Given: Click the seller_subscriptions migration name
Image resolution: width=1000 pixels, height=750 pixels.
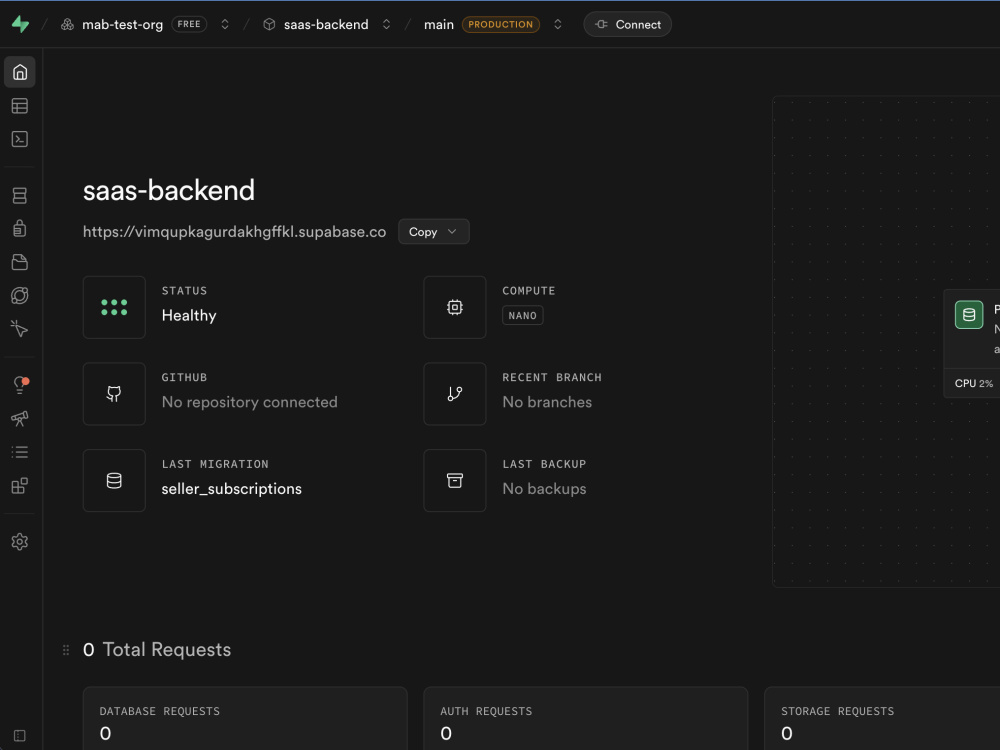Looking at the screenshot, I should [232, 489].
